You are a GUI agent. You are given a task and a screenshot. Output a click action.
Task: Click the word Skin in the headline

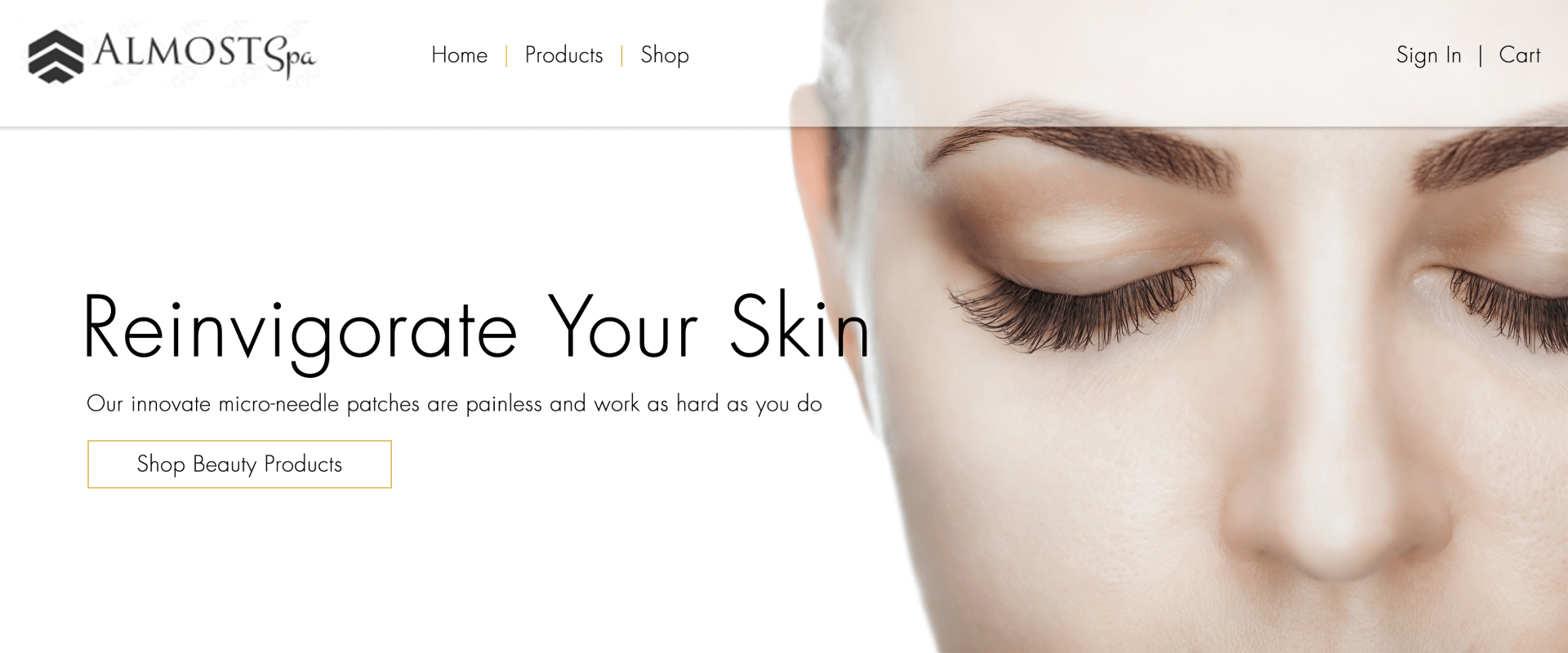pos(800,326)
